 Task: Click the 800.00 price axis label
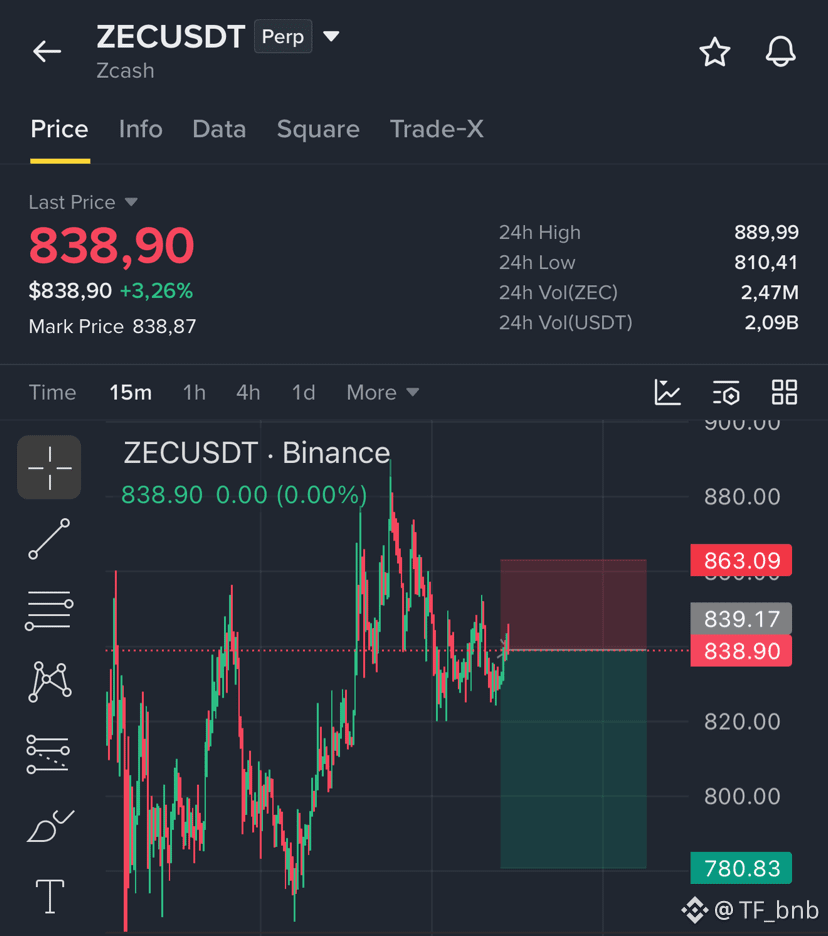pyautogui.click(x=742, y=796)
